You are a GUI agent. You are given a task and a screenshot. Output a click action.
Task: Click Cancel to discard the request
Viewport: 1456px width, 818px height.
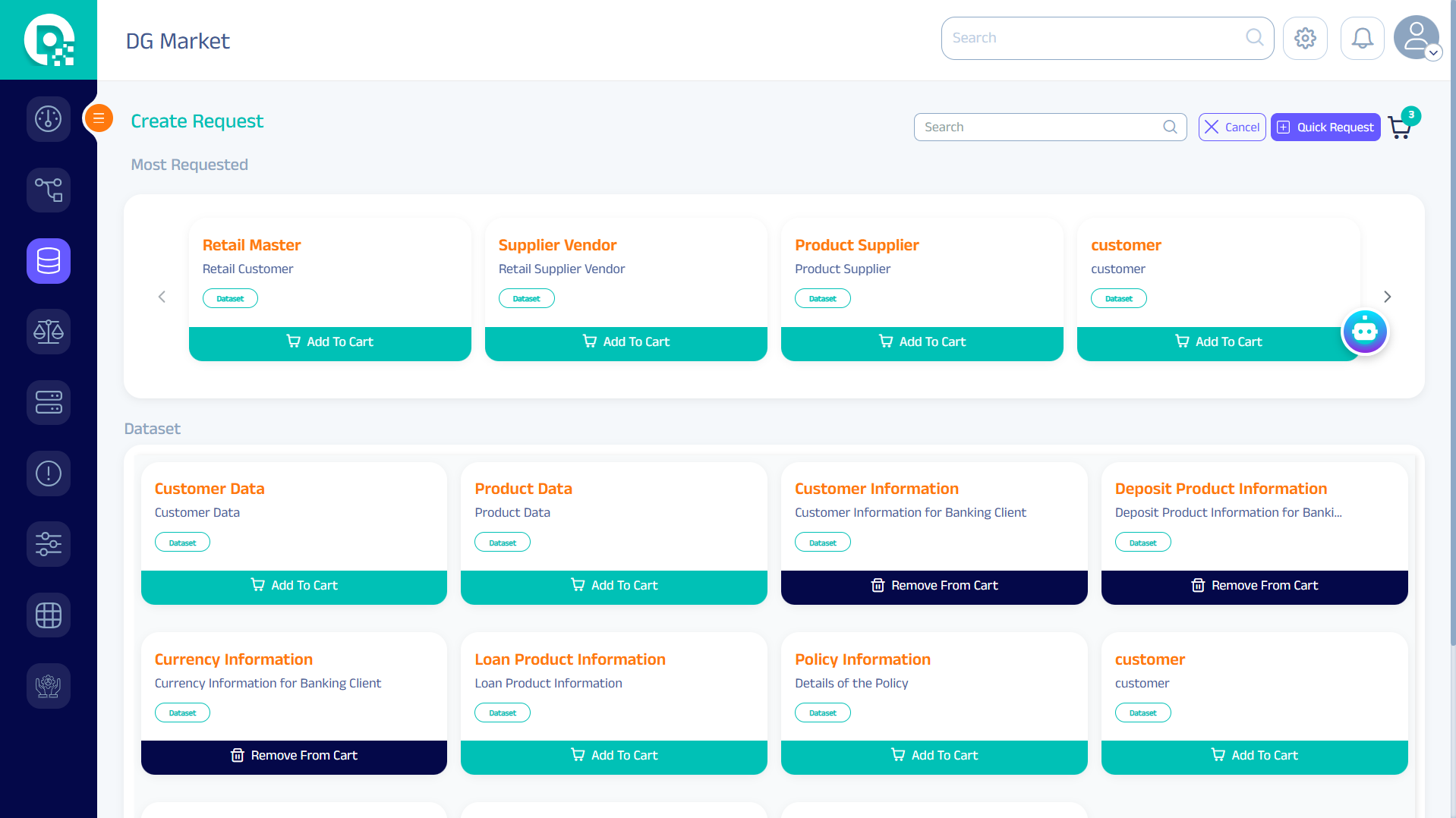1231,127
